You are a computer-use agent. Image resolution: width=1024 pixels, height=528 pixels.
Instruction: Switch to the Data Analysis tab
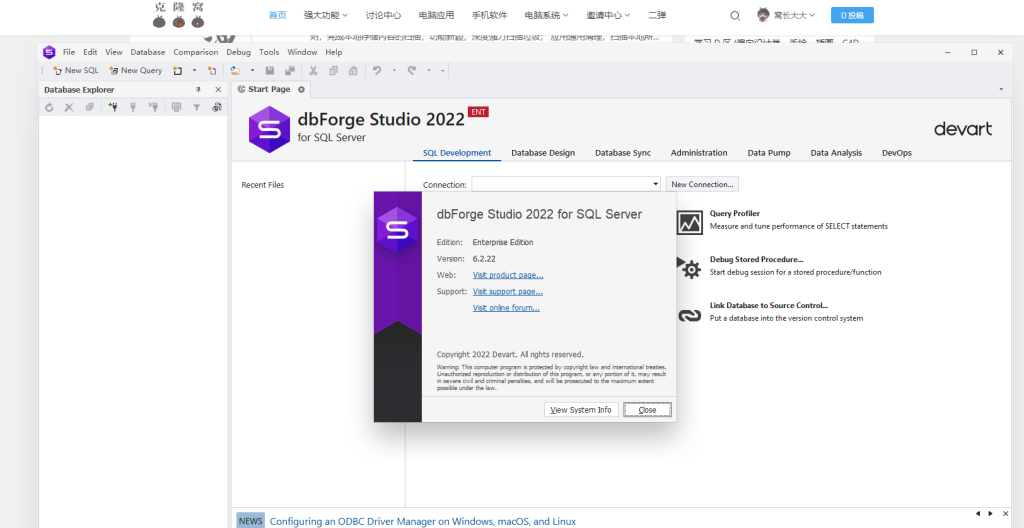pos(837,153)
